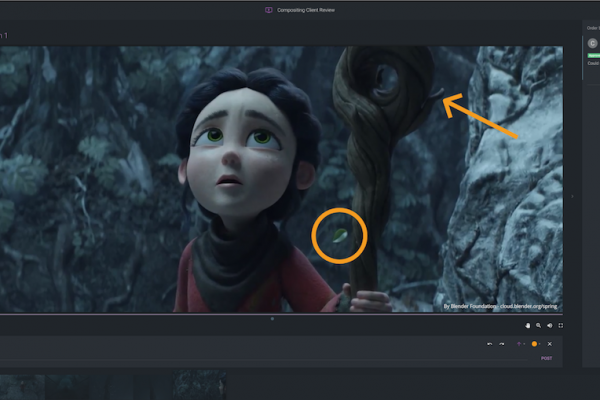Screen dimensions: 600x400
Task: Click the 'Compositing Client Review' title
Action: pyautogui.click(x=306, y=10)
